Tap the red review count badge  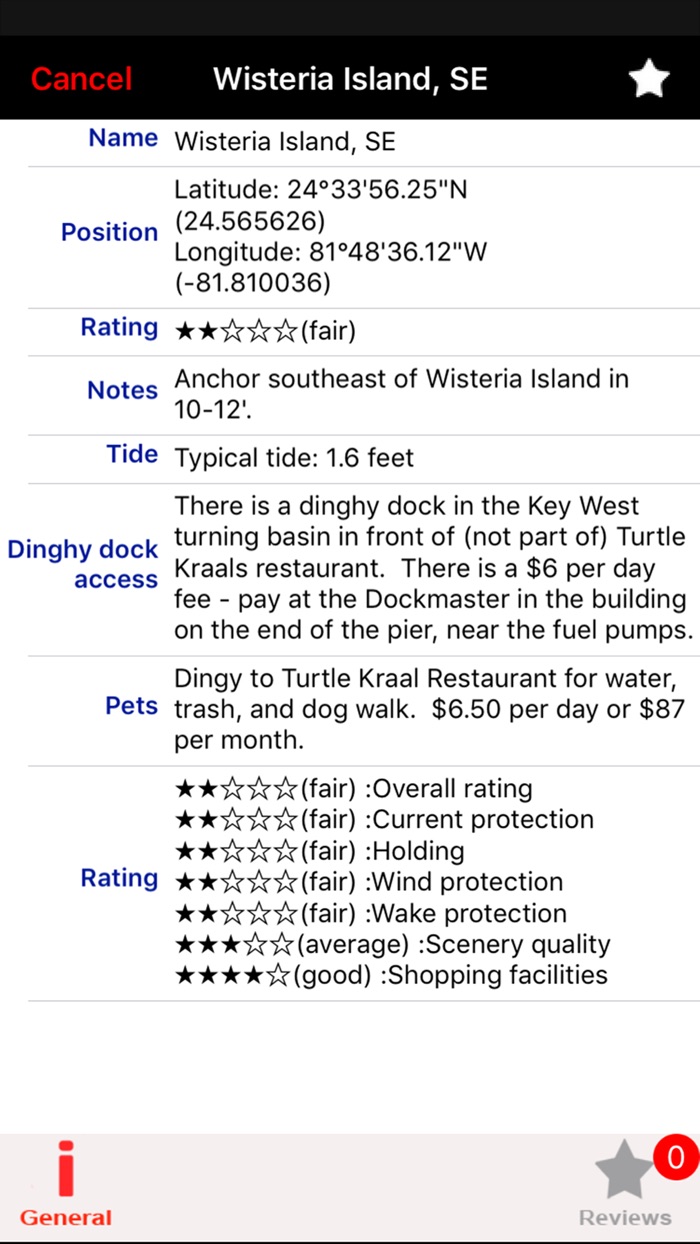tap(676, 1158)
